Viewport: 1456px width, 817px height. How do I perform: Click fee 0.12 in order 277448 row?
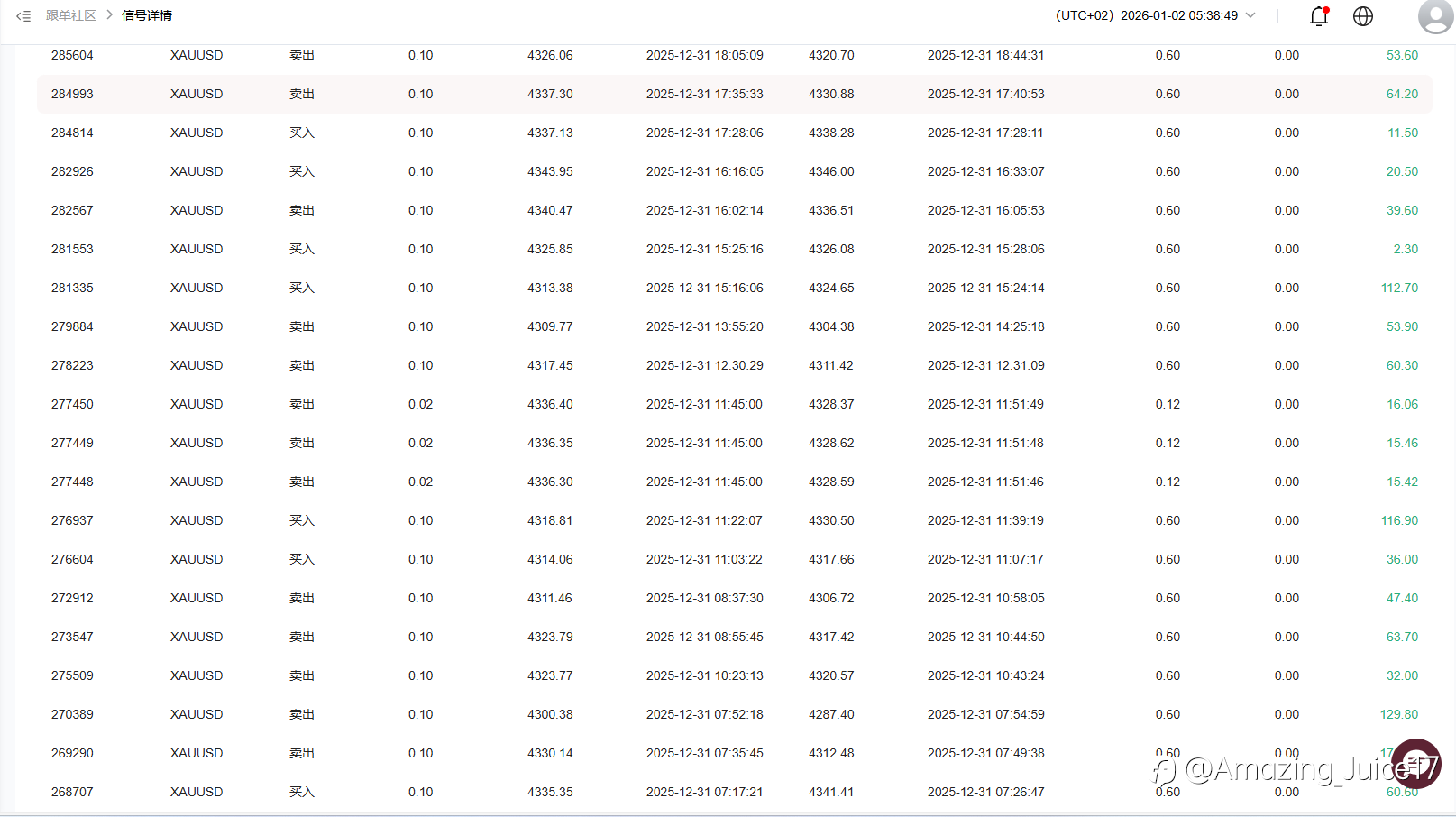point(1168,482)
